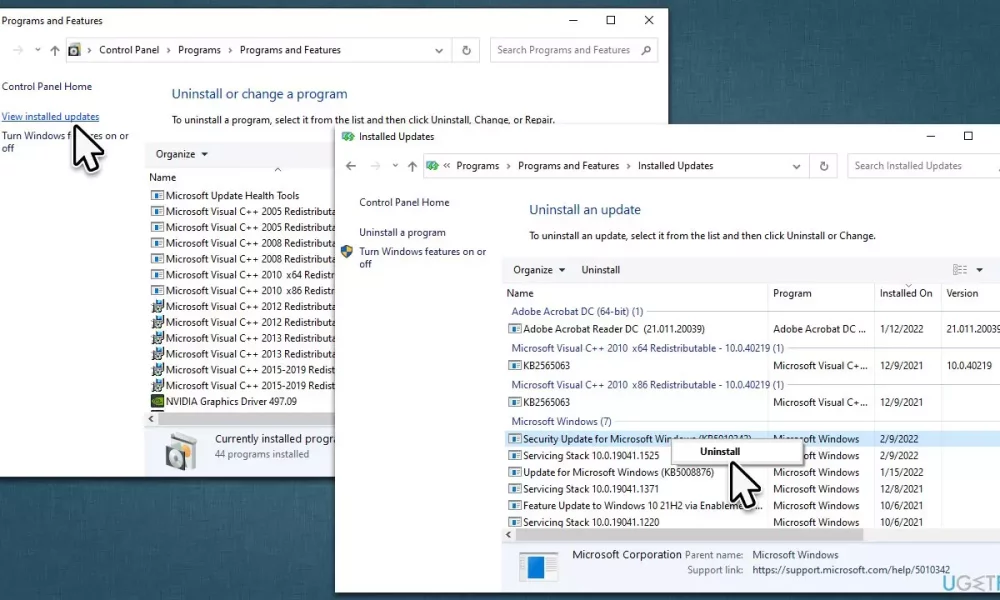Viewport: 1000px width, 600px height.
Task: Click the icon beside Security Update for Microsoft Windows
Action: point(514,439)
